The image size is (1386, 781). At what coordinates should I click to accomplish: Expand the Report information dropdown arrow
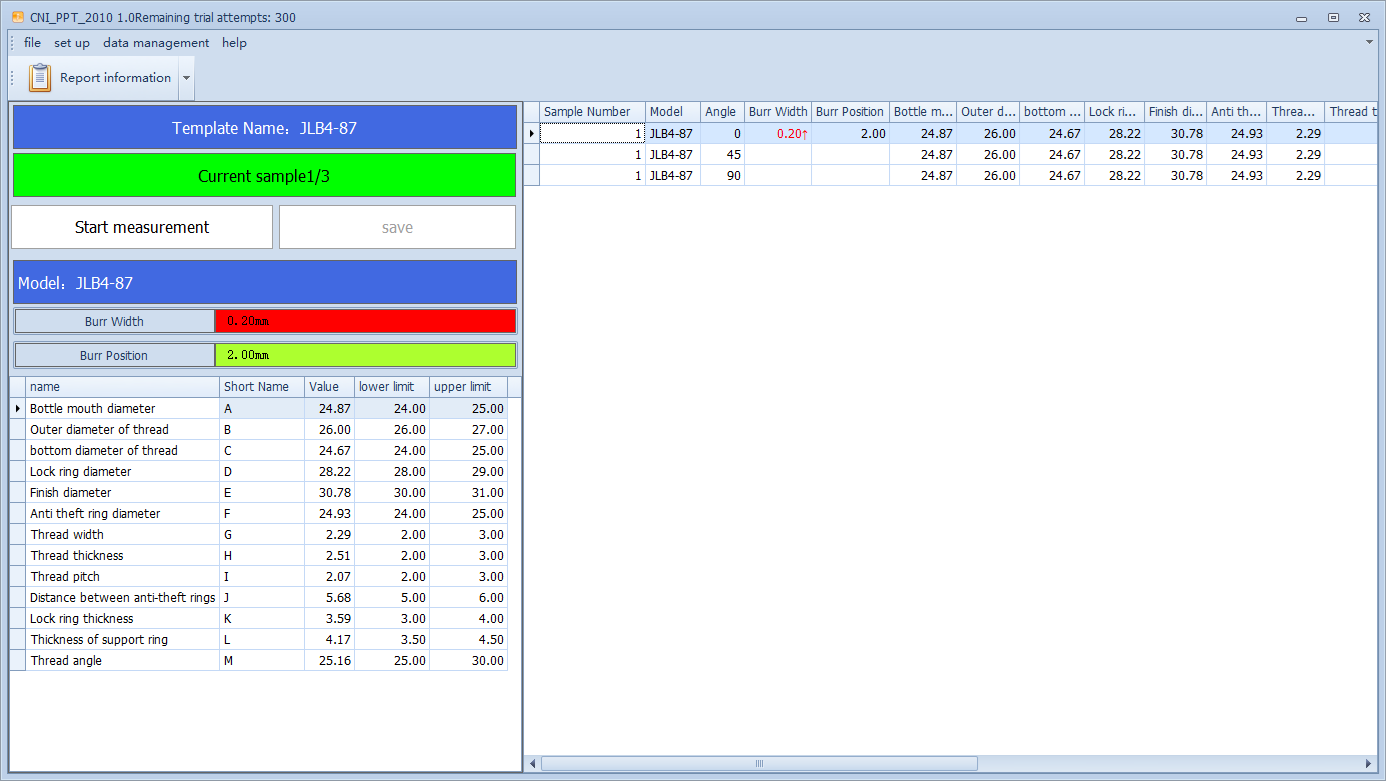187,78
